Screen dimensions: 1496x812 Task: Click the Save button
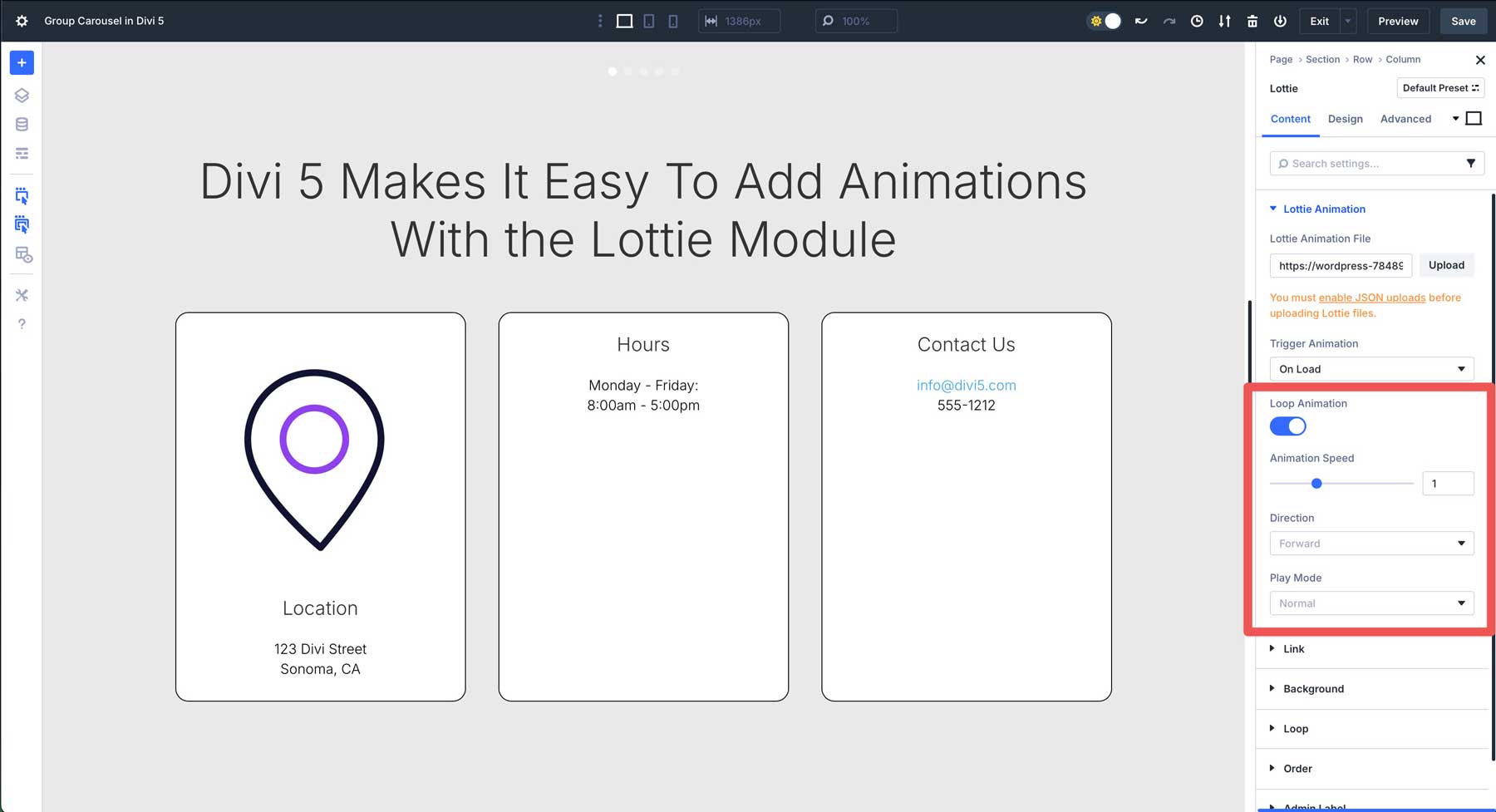click(x=1463, y=21)
